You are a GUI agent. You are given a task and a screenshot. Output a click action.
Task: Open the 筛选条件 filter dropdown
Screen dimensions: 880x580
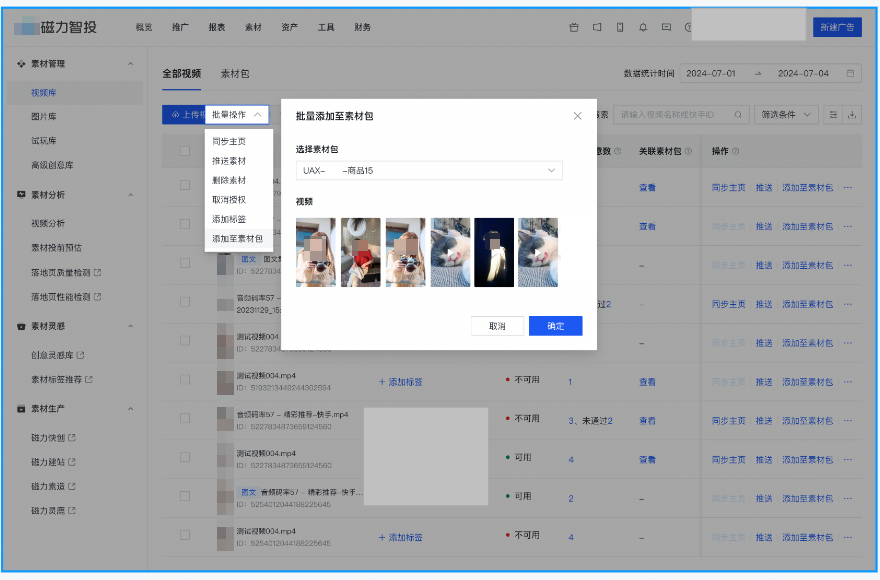[x=787, y=115]
